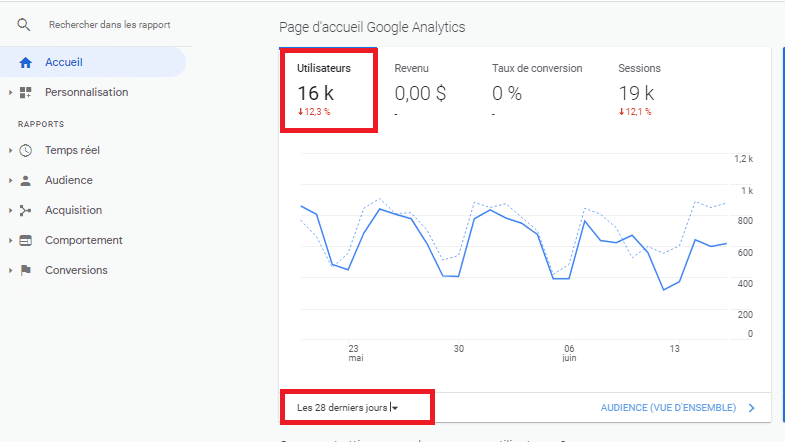Screen dimensions: 785x442
Task: Click the Personnalisation dashboard icon
Action: point(26,93)
